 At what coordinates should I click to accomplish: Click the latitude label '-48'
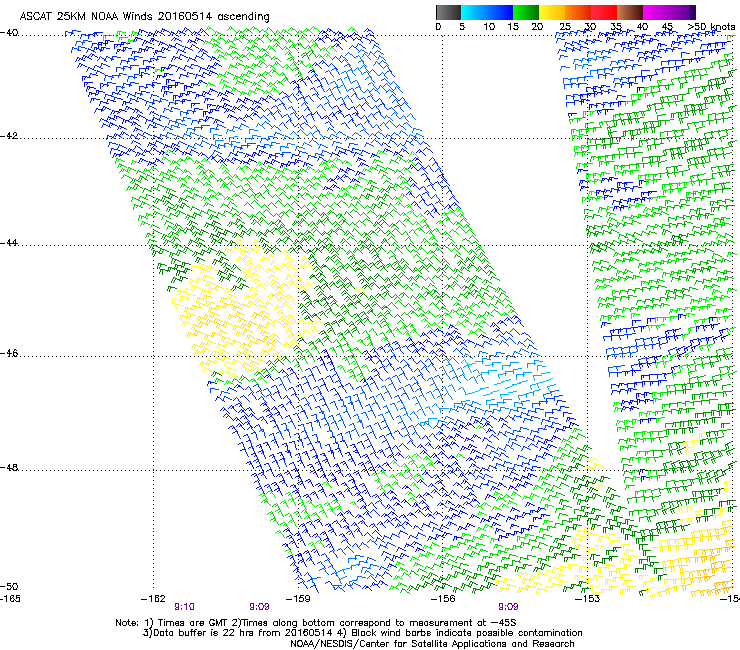[9, 468]
